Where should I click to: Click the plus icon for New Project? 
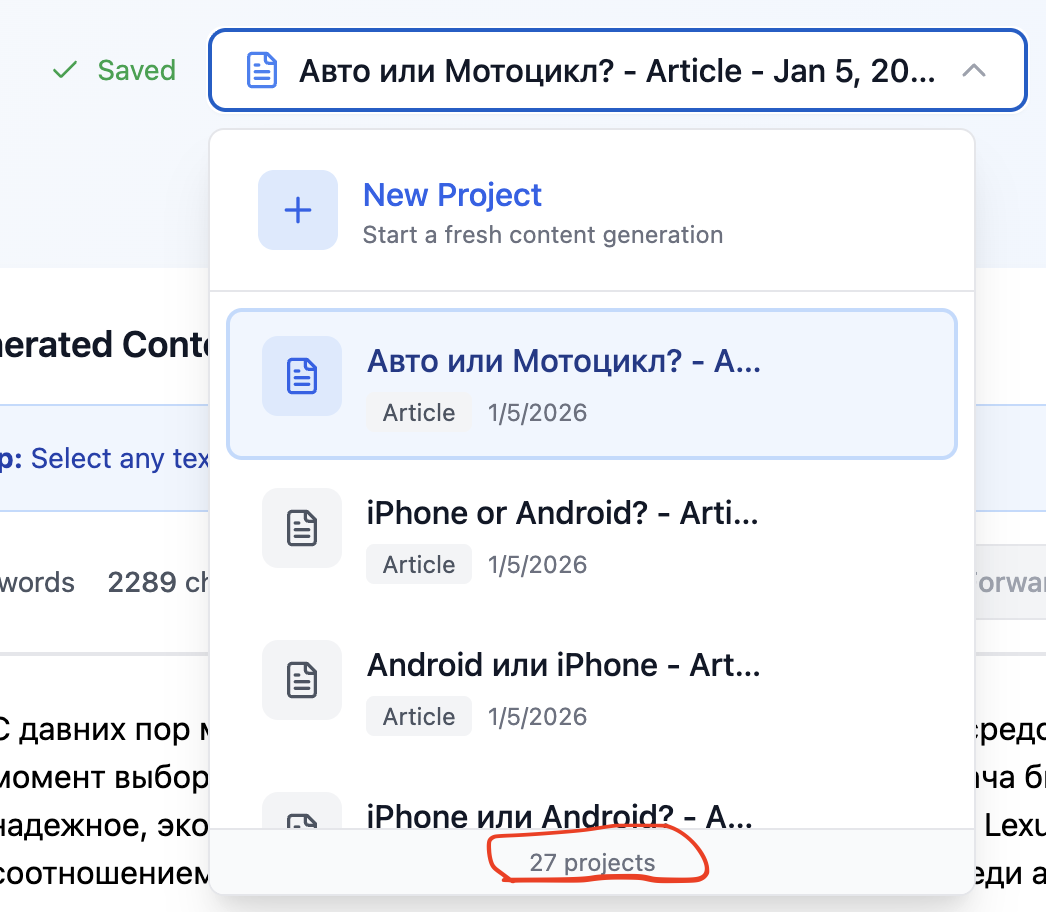[298, 210]
